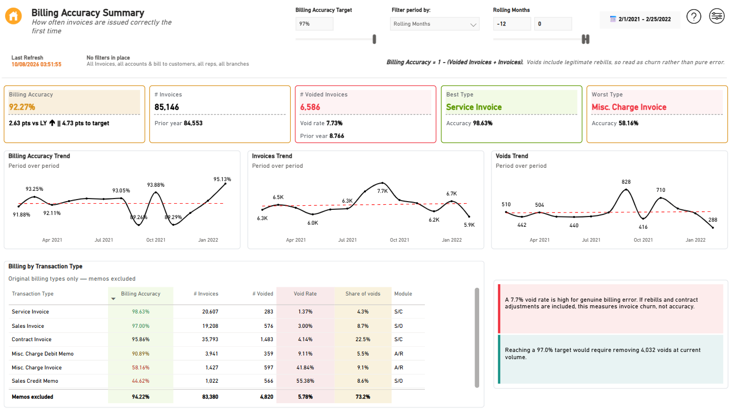Sort by the Share of voids header
The image size is (731, 413).
click(363, 294)
